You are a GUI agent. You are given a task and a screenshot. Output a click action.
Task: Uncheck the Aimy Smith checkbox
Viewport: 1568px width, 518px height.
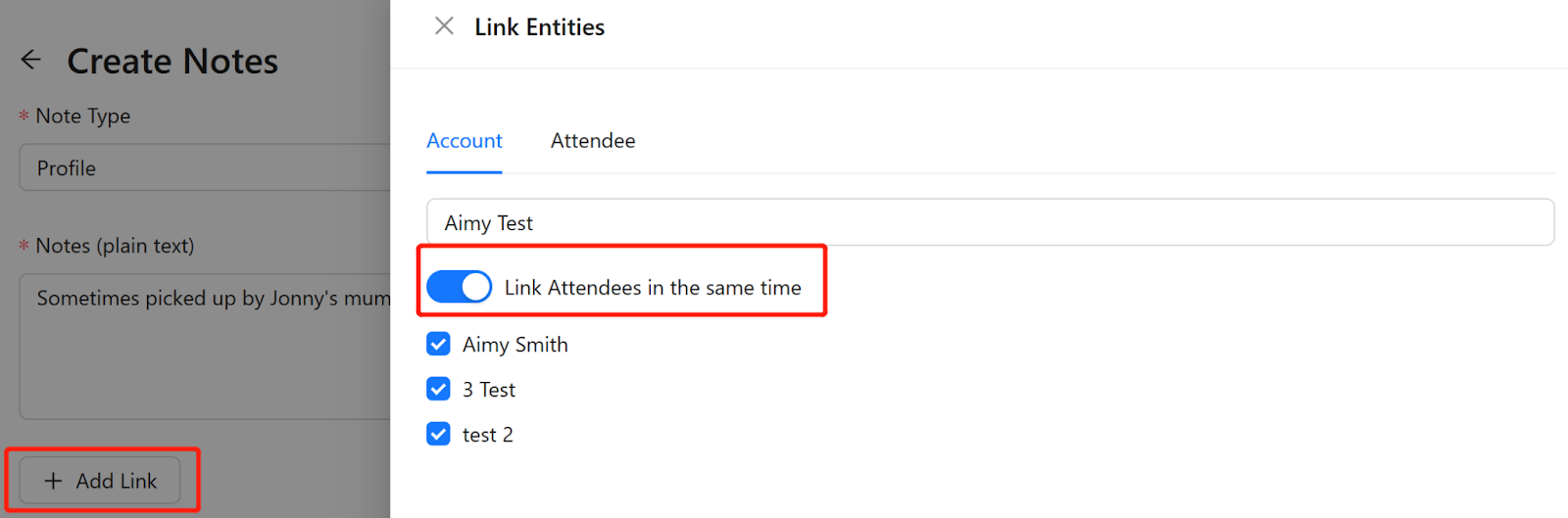coord(438,345)
